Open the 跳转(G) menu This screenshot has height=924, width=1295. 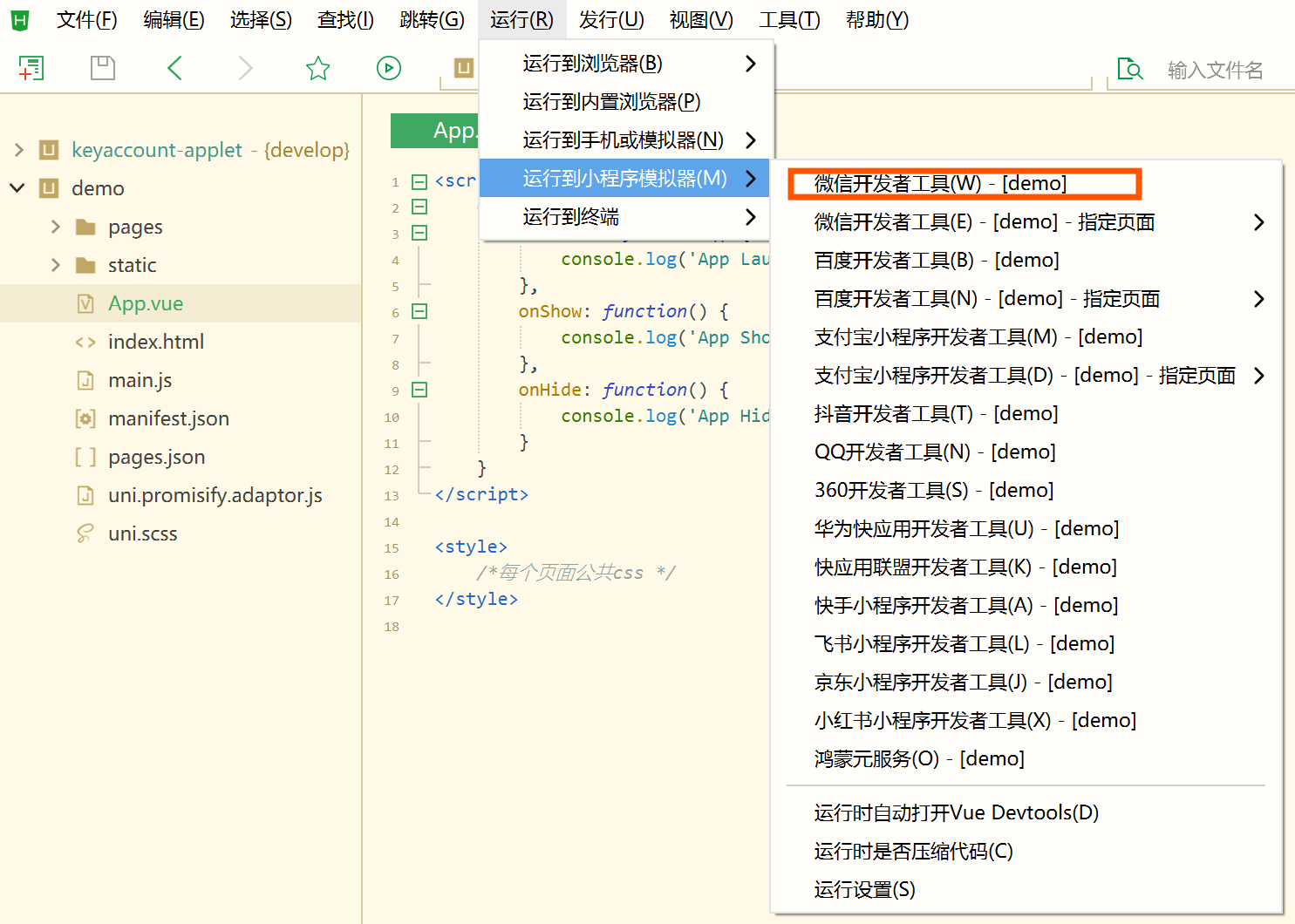[x=432, y=19]
